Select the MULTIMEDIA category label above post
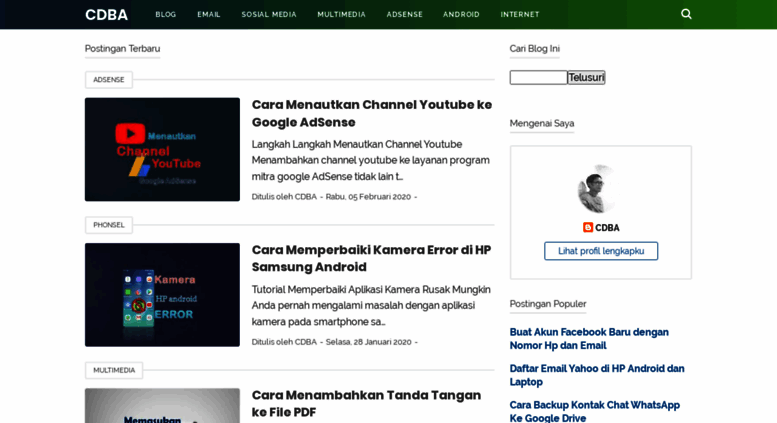The width and height of the screenshot is (777, 423). point(114,370)
